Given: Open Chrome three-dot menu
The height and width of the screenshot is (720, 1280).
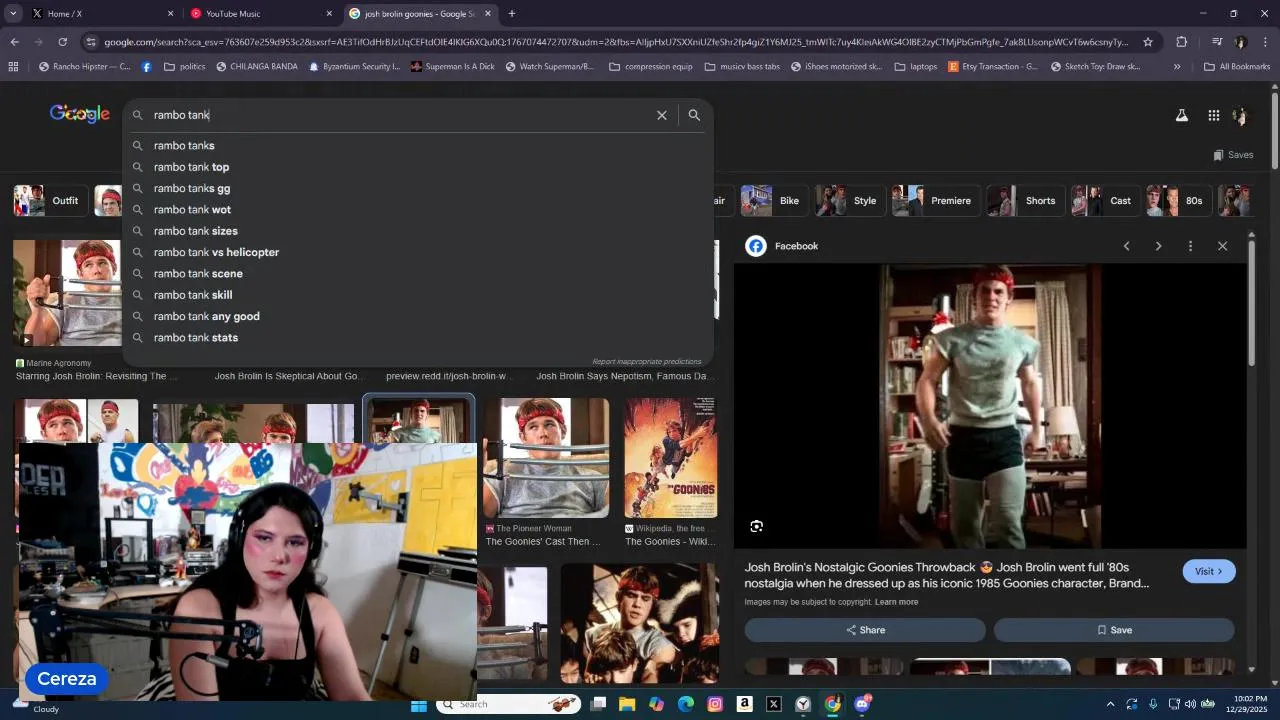Looking at the screenshot, I should pos(1265,42).
